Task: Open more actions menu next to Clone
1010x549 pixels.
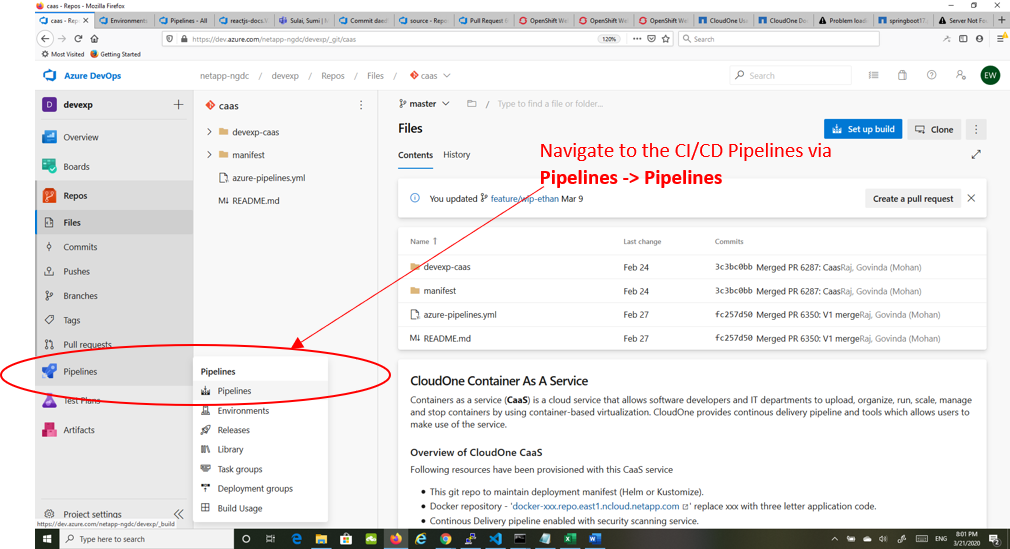Action: (x=976, y=130)
